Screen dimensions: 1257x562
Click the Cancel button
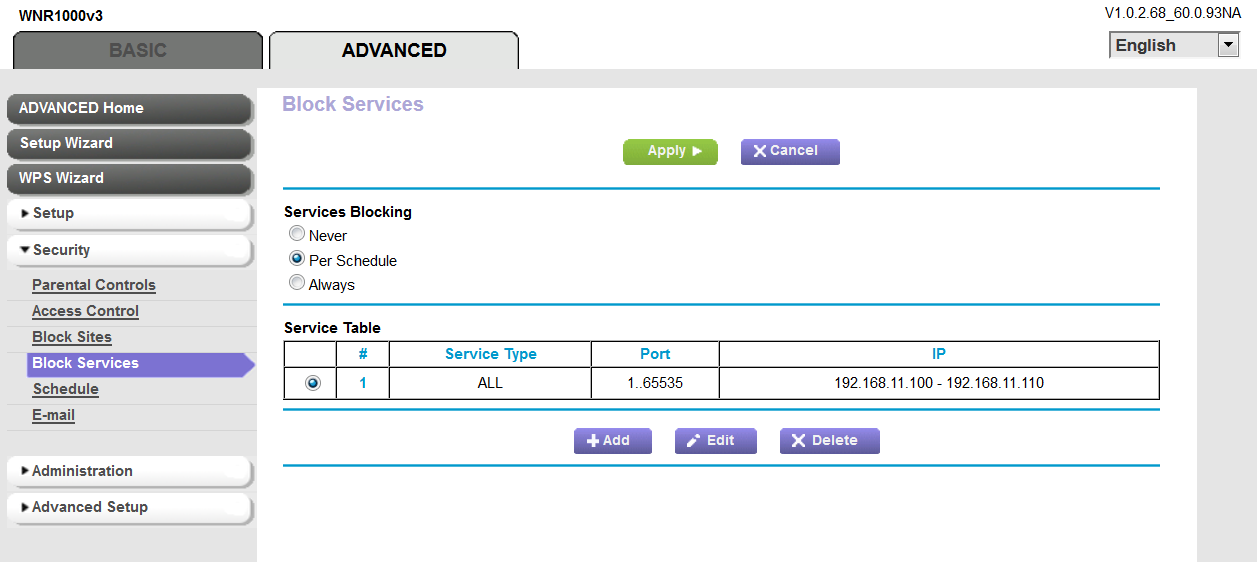789,151
